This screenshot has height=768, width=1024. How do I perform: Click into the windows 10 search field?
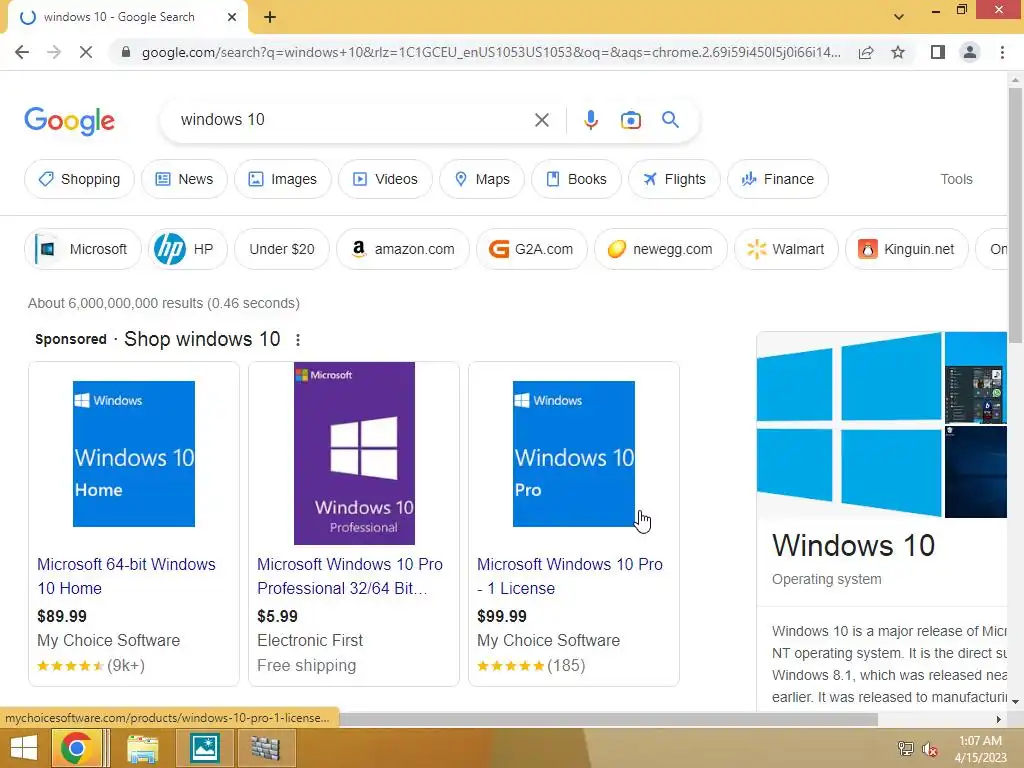point(353,120)
